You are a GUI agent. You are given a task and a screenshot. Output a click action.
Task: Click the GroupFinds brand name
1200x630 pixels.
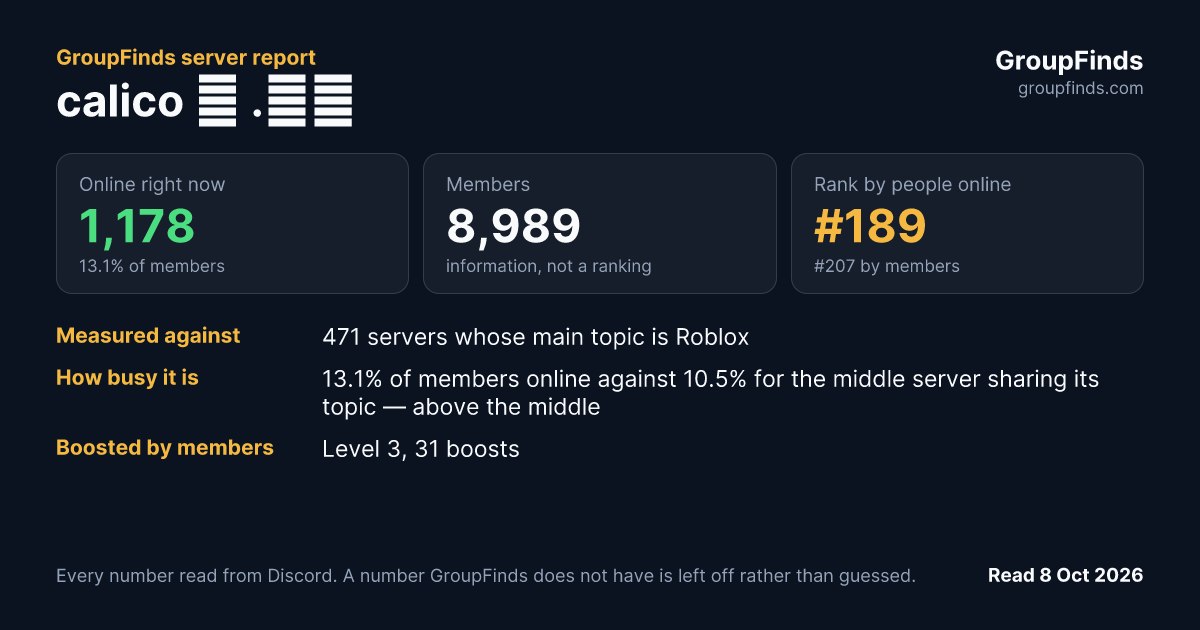[x=1069, y=61]
